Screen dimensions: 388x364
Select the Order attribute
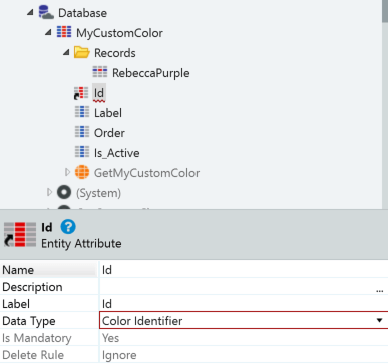tap(109, 133)
